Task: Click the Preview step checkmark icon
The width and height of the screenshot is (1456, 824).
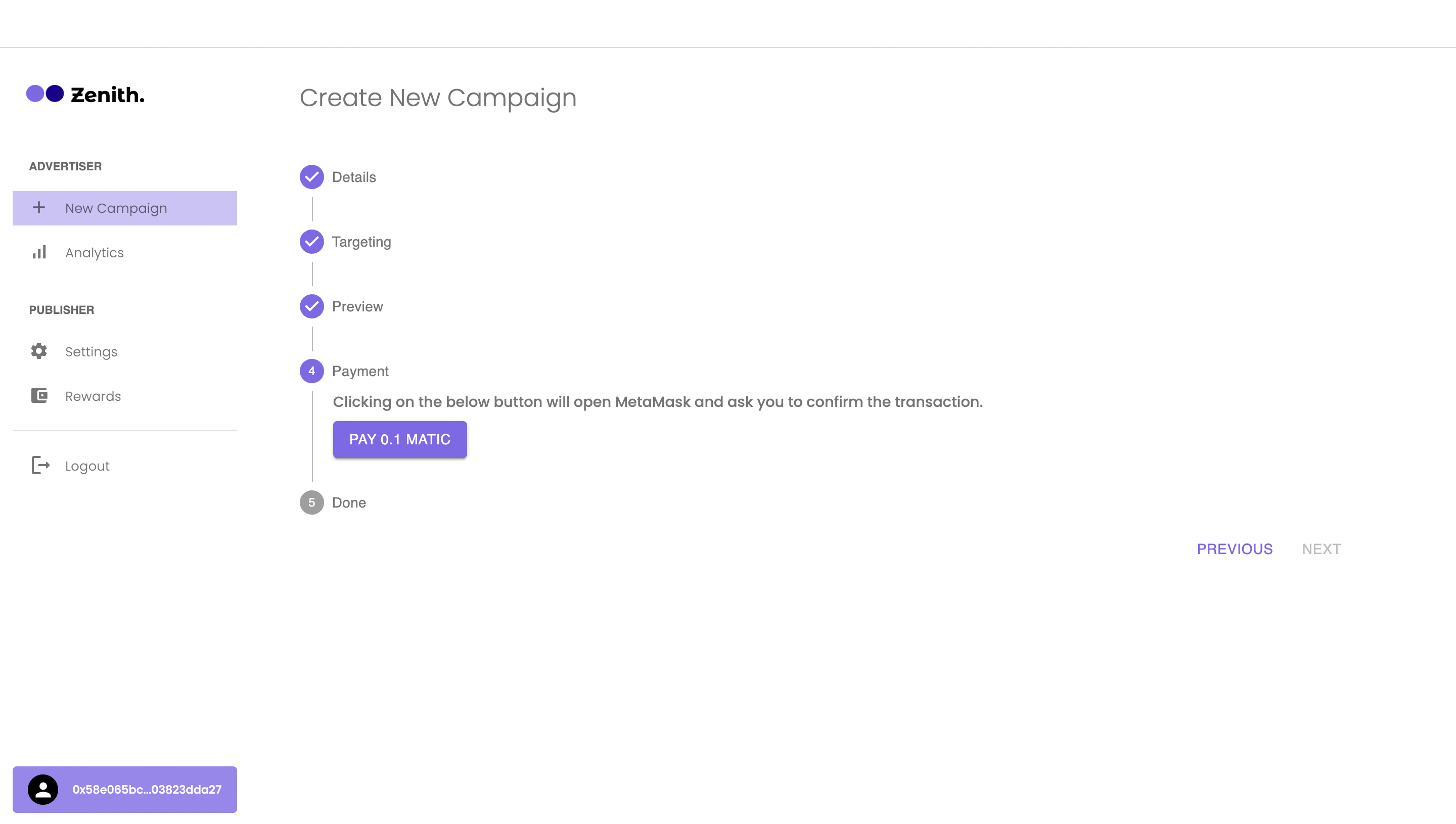Action: coord(312,306)
